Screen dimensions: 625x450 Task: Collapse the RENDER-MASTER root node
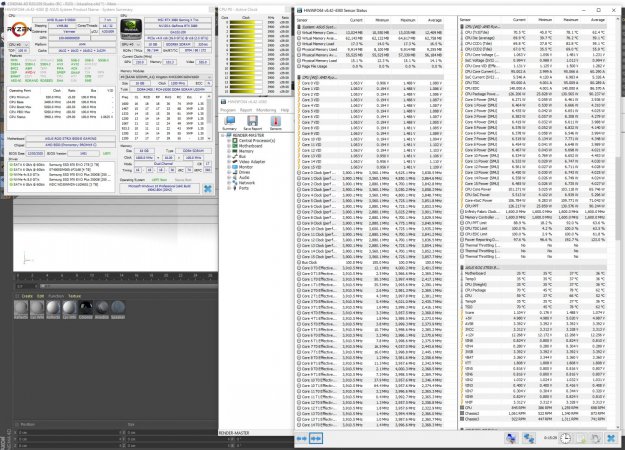click(223, 136)
